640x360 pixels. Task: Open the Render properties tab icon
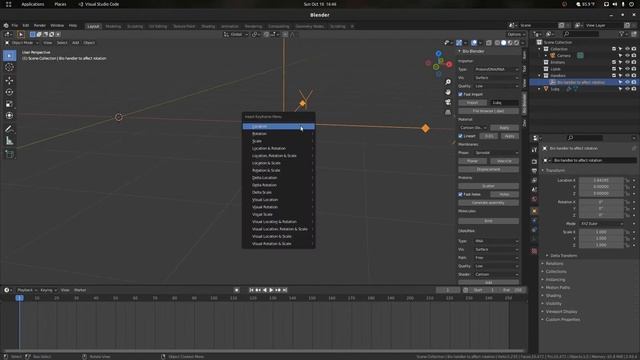click(534, 162)
